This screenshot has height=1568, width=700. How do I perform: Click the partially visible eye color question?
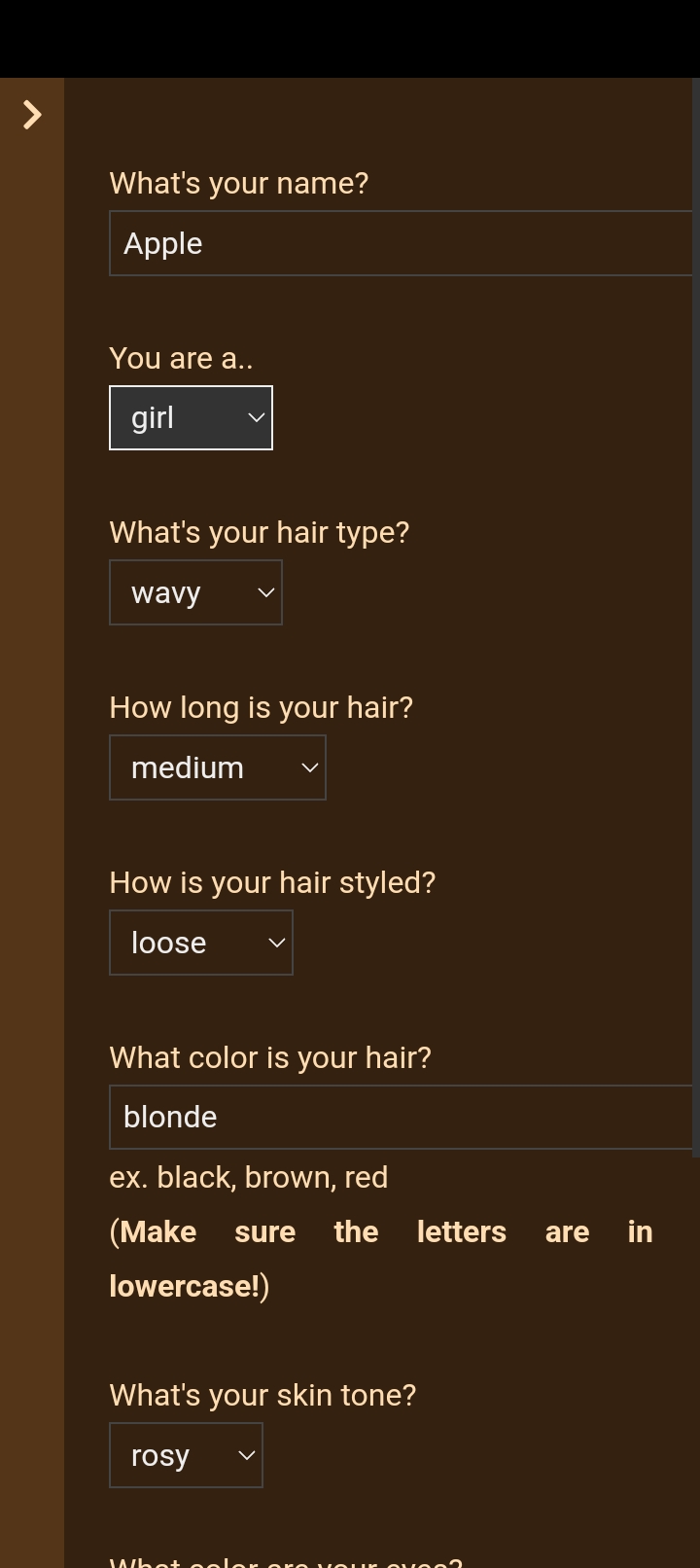[286, 1560]
